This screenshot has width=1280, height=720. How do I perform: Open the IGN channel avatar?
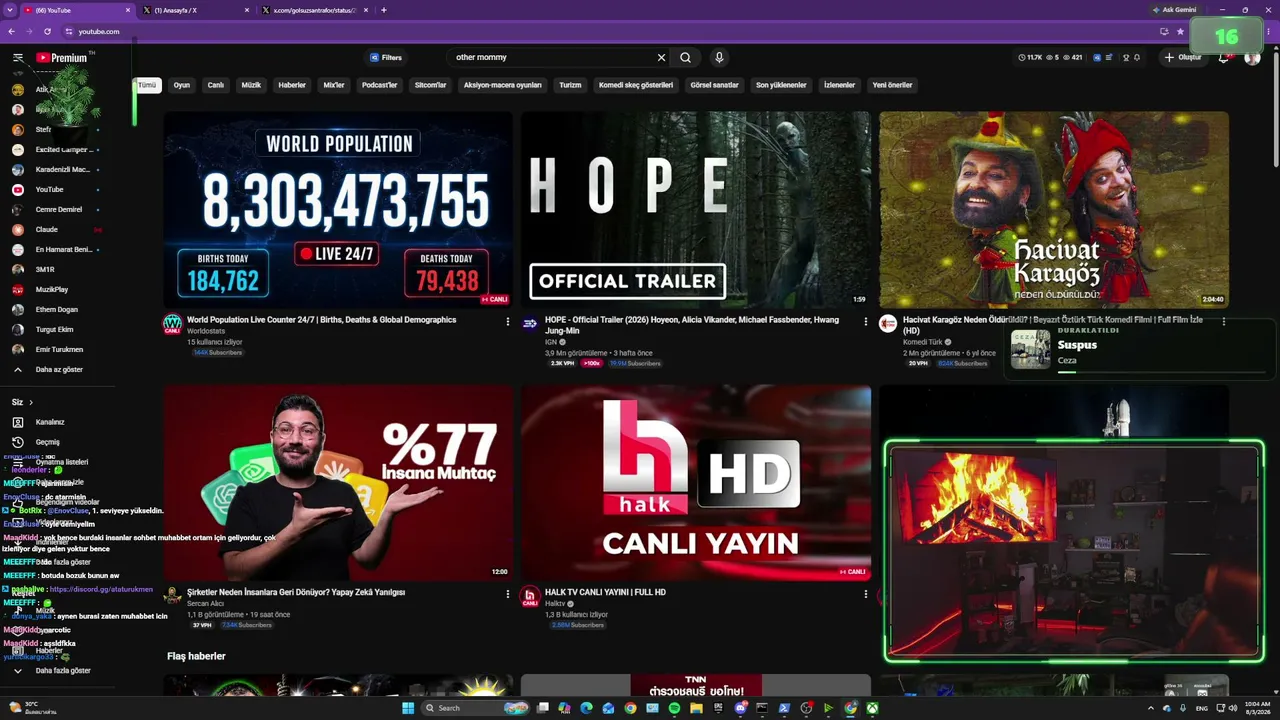click(x=530, y=324)
